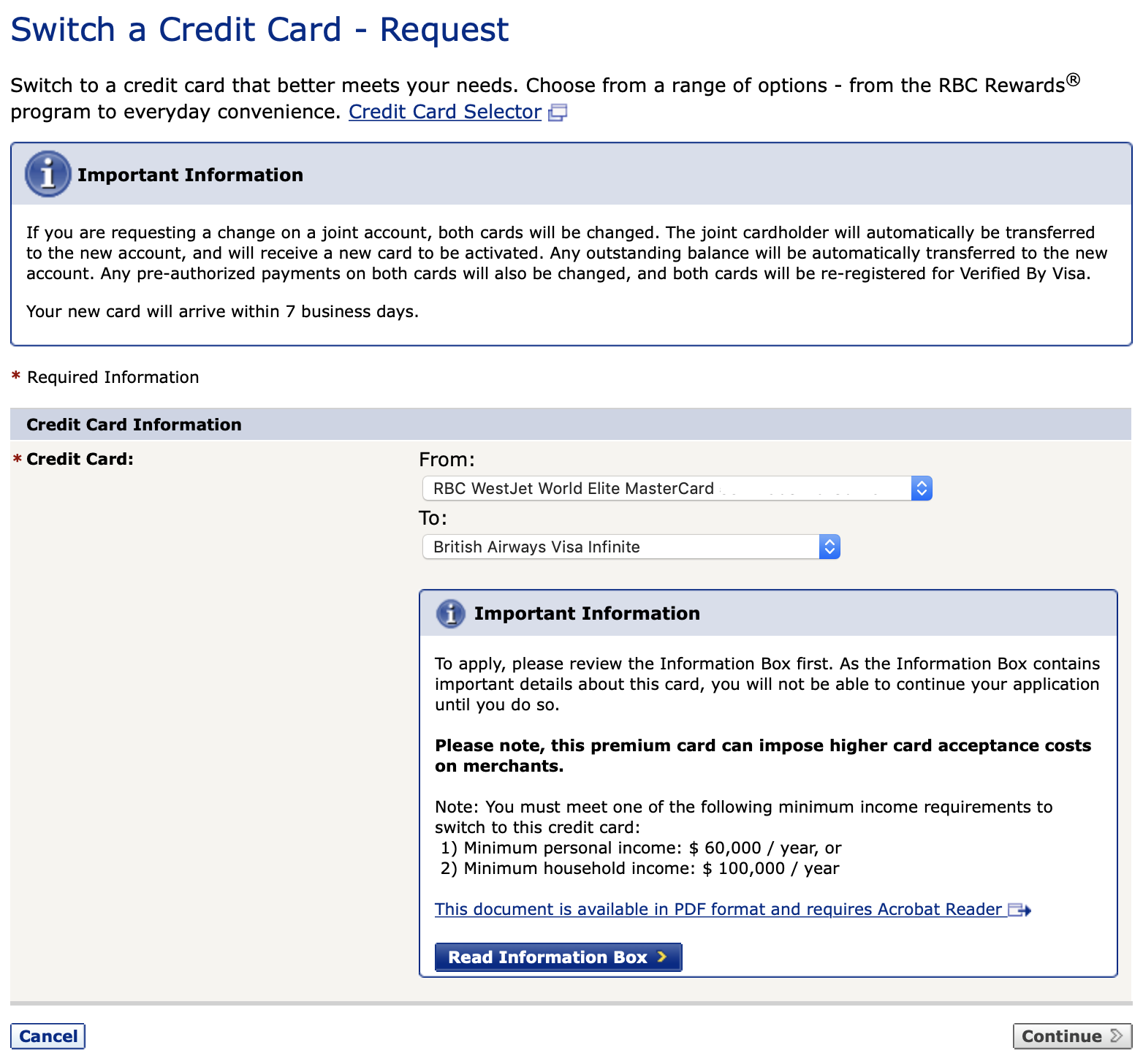1143x1064 pixels.
Task: Click the Required Information note
Action: pos(106,377)
